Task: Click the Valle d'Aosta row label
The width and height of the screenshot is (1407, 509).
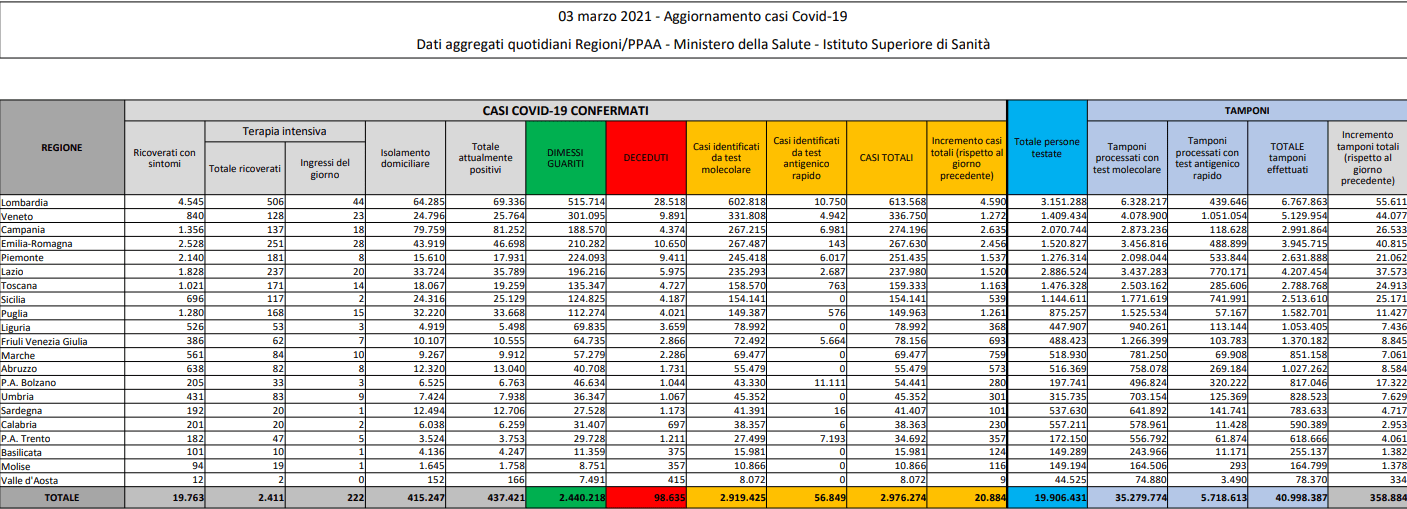Action: coord(31,480)
